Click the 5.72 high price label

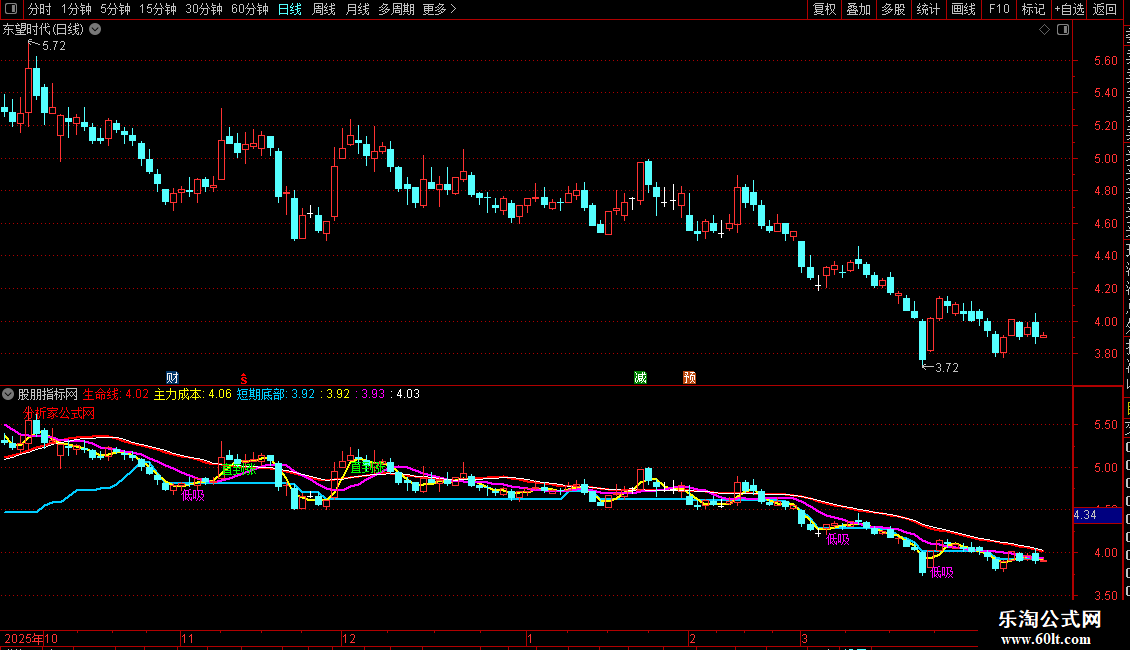[53, 46]
